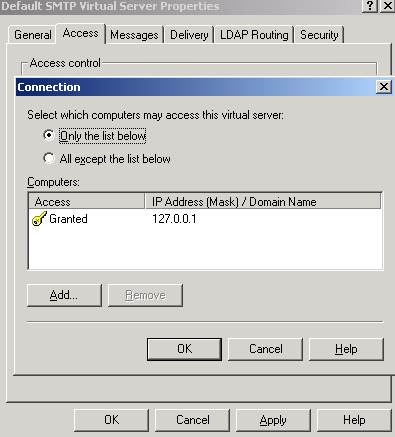Screen dimensions: 395x437
Task: Select the 127.0.0.1 address entry
Action: point(174,219)
